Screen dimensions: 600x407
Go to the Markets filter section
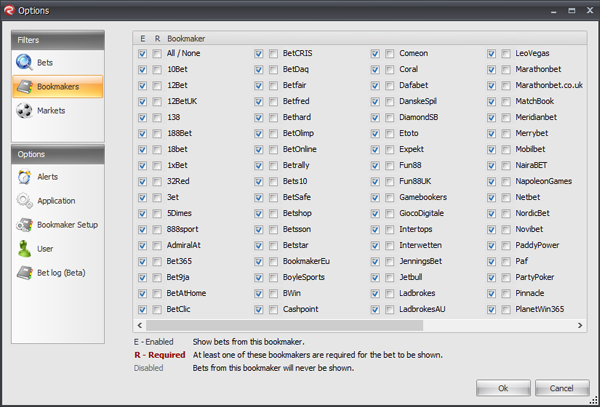[58, 111]
